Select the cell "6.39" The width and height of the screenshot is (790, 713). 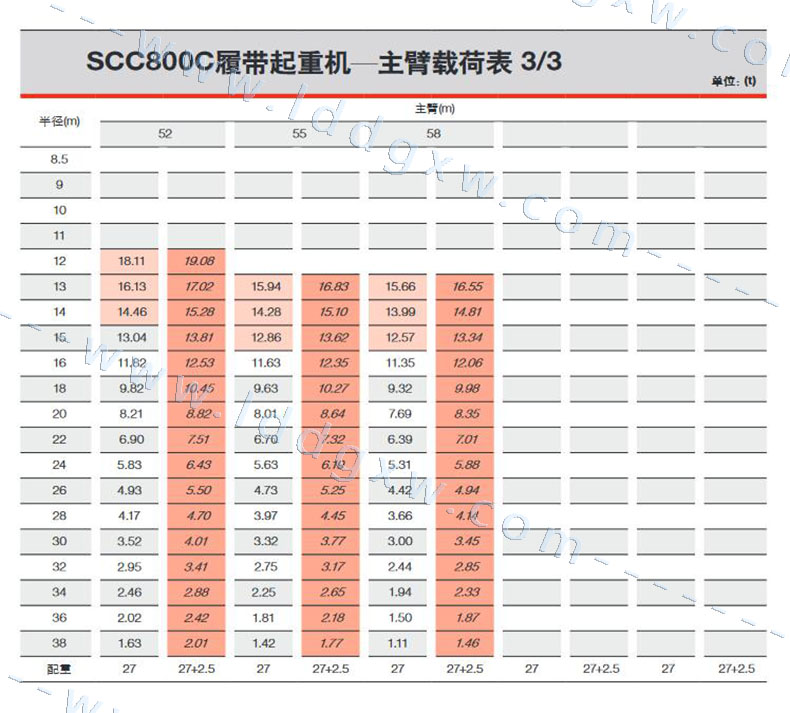(400, 439)
